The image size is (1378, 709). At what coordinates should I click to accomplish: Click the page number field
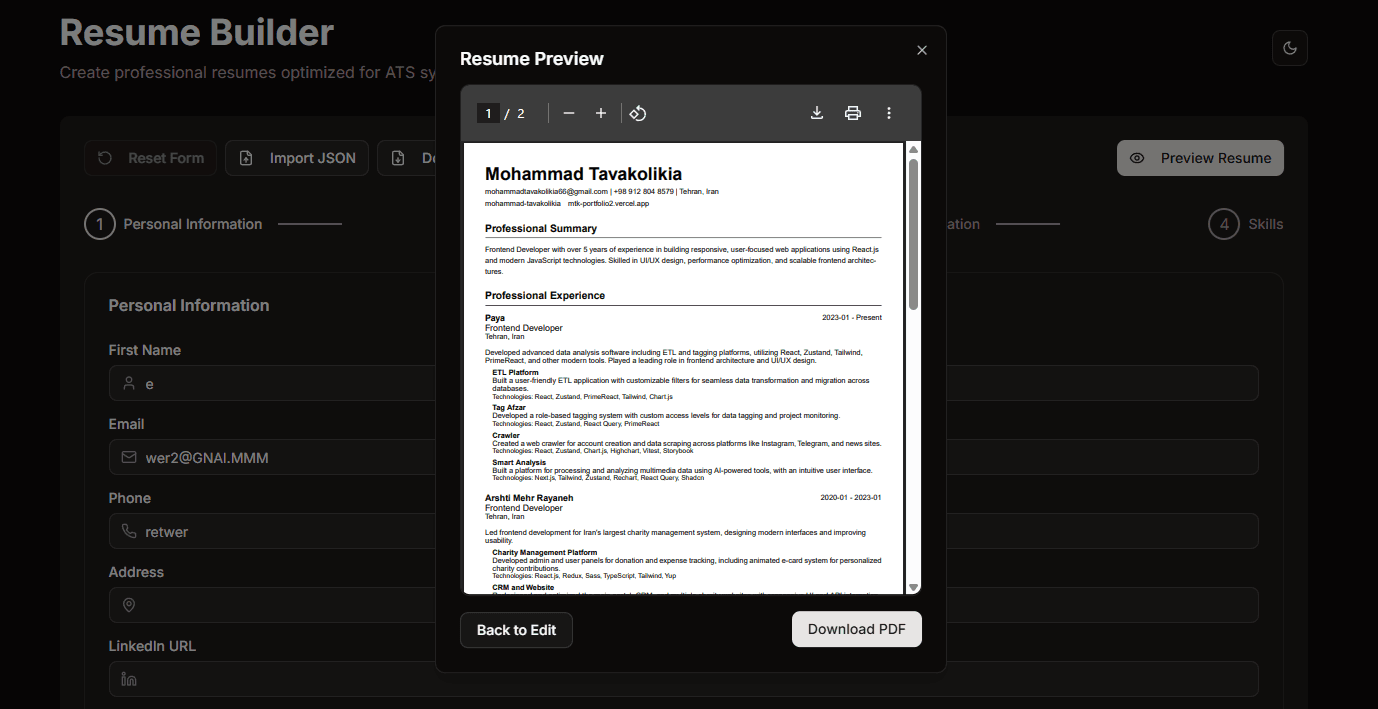tap(488, 113)
